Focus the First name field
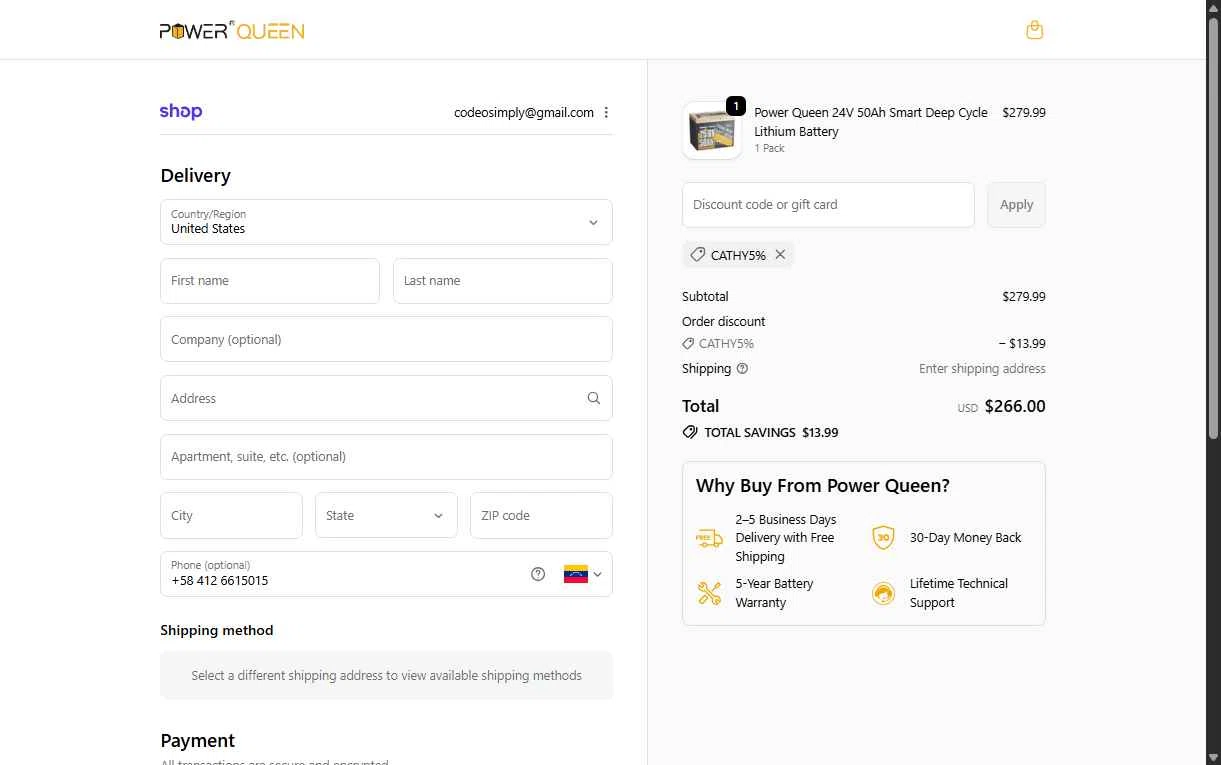The image size is (1221, 765). click(x=270, y=281)
